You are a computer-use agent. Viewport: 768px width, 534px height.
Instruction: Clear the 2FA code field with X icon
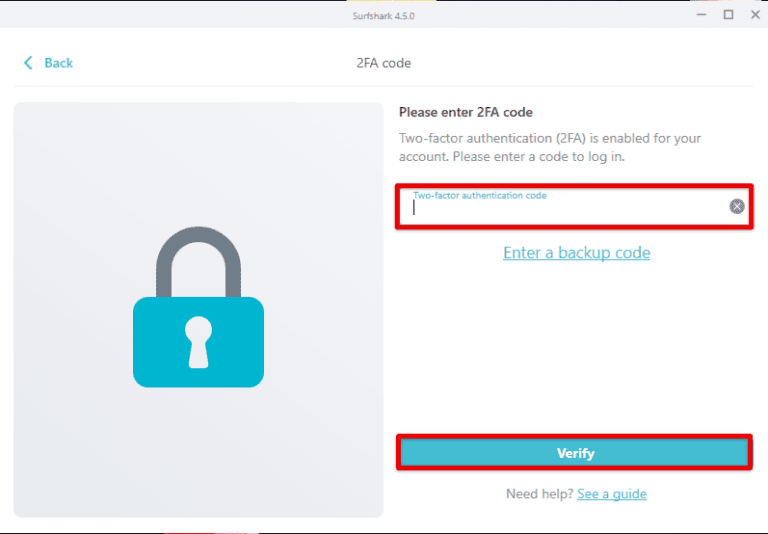coord(737,207)
